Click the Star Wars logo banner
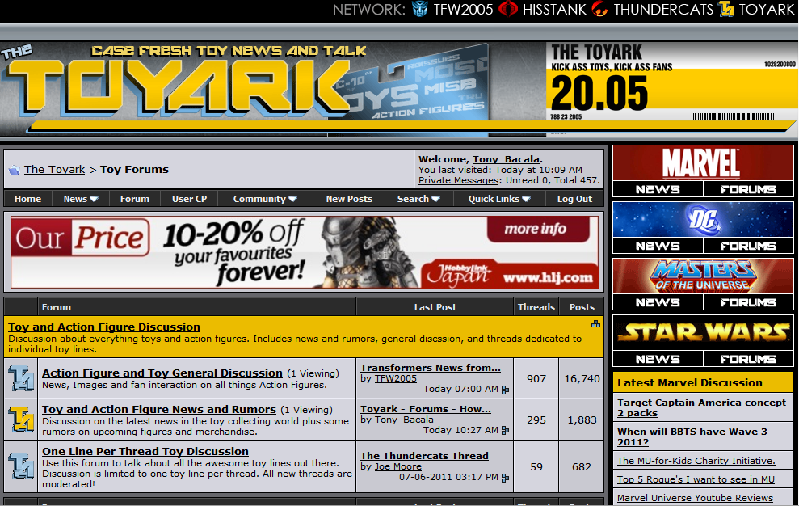The width and height of the screenshot is (799, 506). point(703,332)
